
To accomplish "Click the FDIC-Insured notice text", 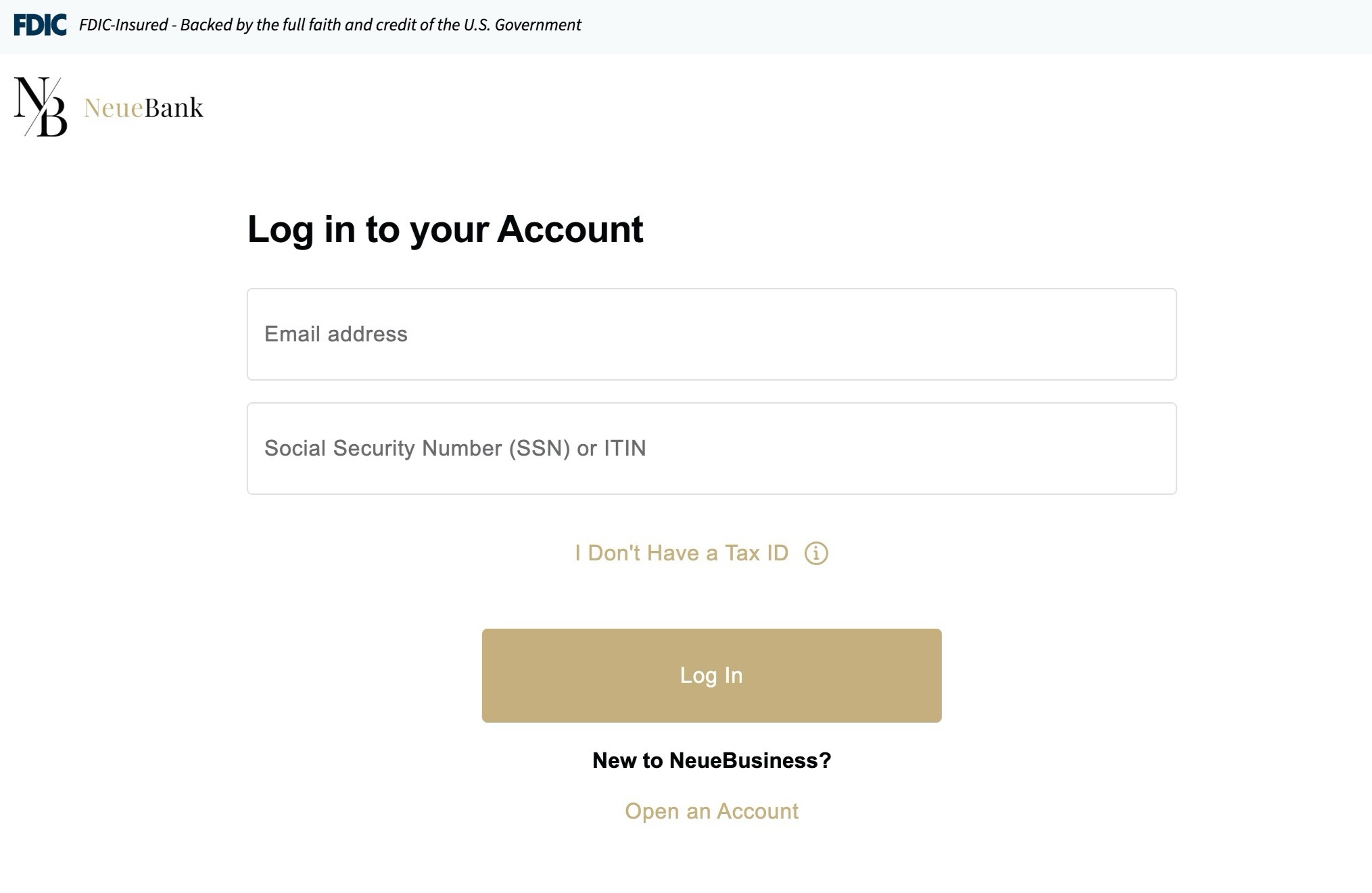I will coord(330,25).
